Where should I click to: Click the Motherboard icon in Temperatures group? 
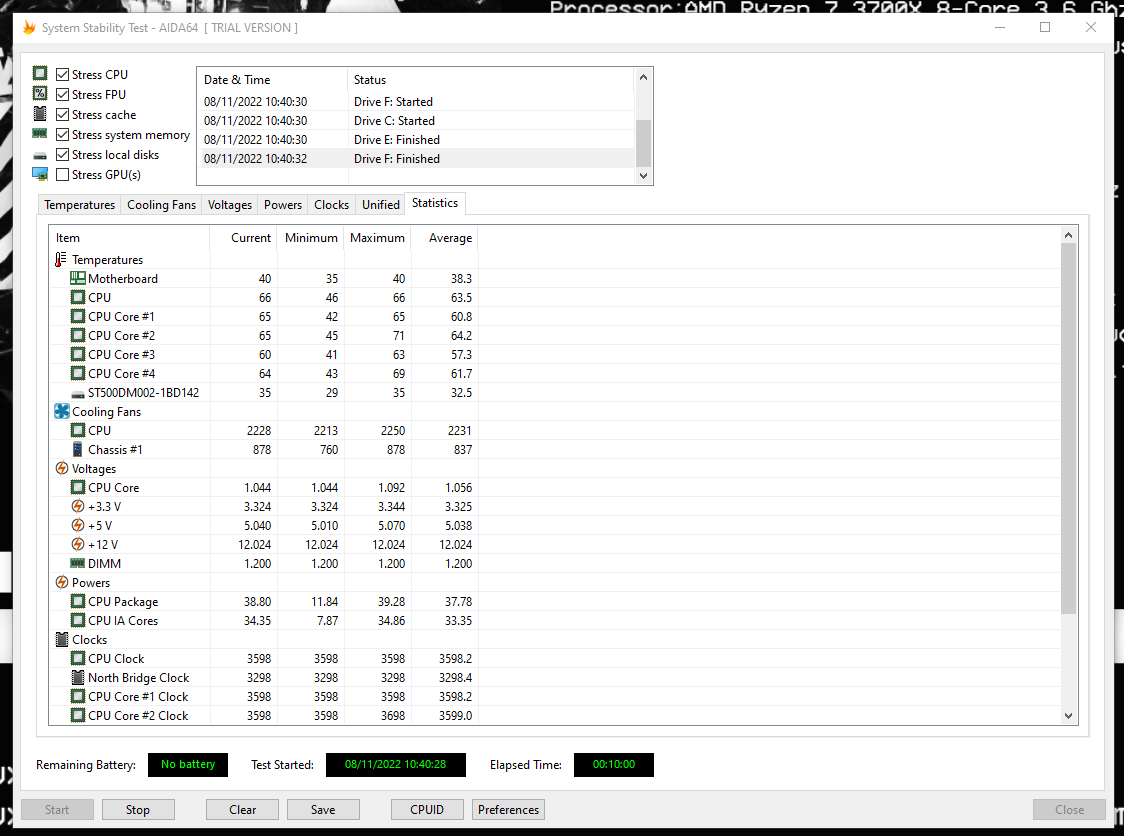click(77, 277)
